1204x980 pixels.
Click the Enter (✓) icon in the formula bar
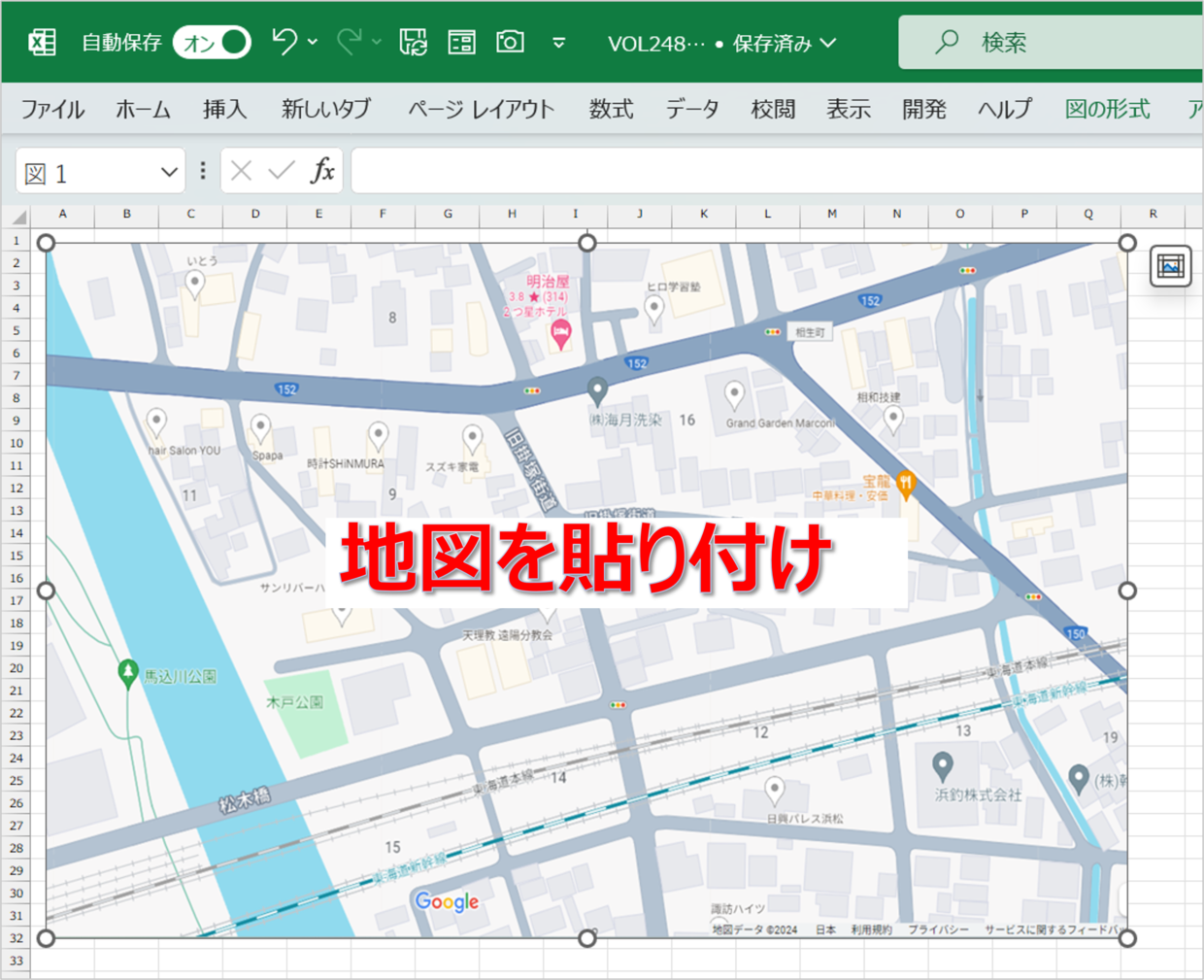point(278,170)
